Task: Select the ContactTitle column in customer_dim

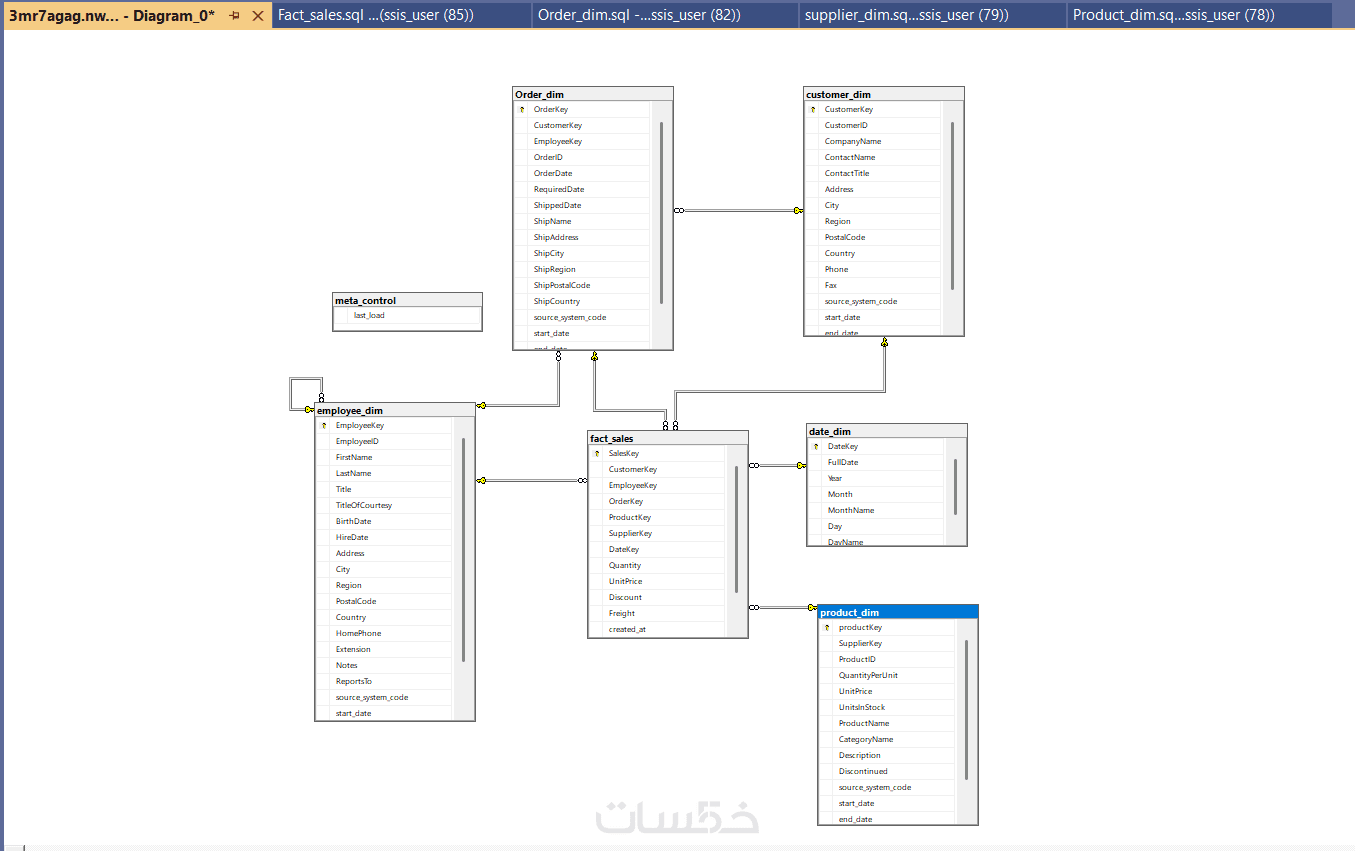Action: pyautogui.click(x=873, y=173)
